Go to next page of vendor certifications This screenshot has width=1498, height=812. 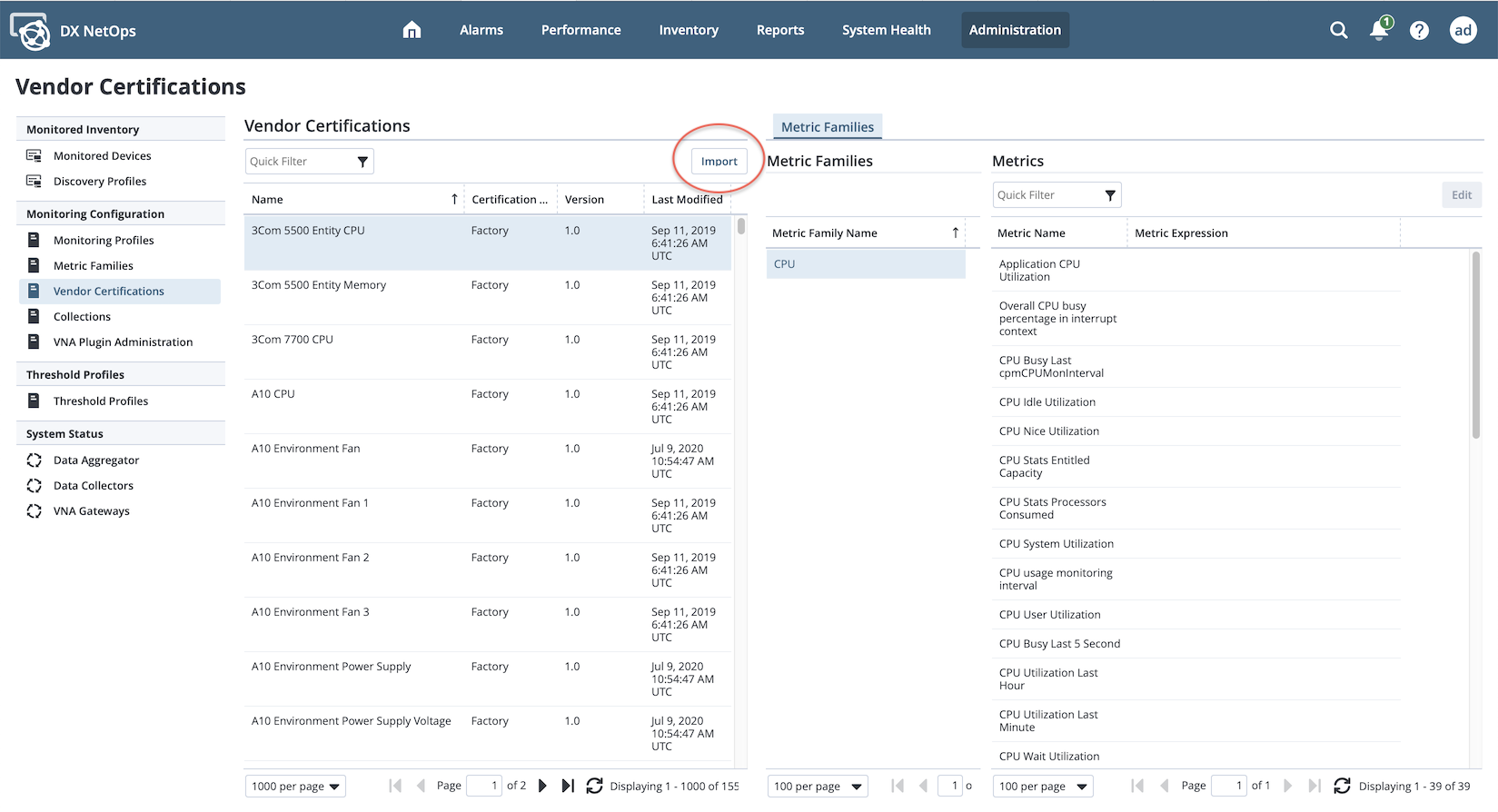click(542, 786)
